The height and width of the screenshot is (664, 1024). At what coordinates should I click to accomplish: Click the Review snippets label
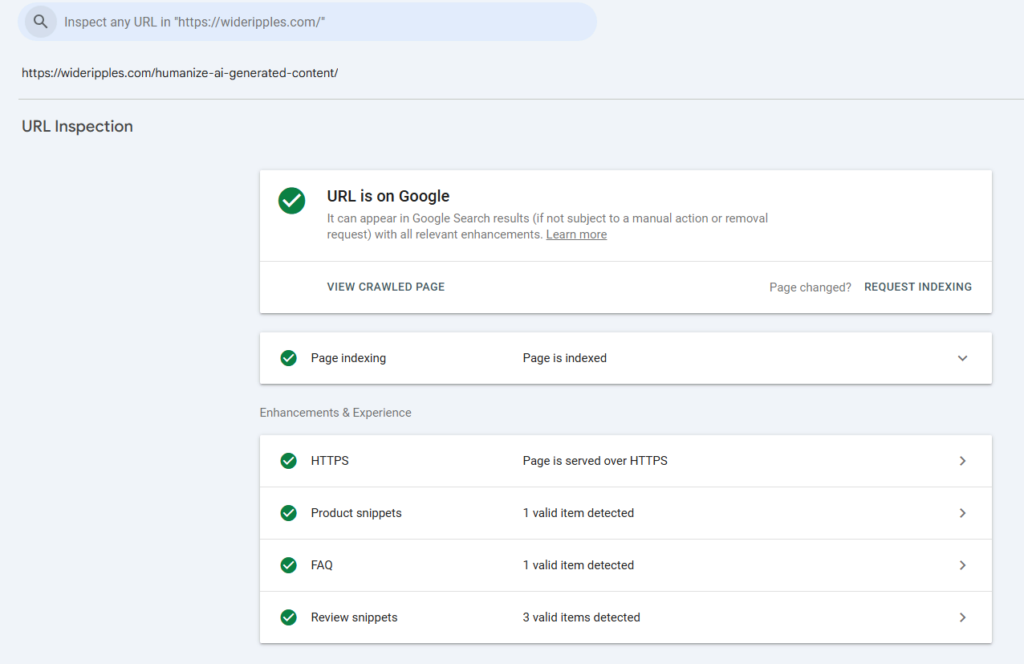point(354,618)
